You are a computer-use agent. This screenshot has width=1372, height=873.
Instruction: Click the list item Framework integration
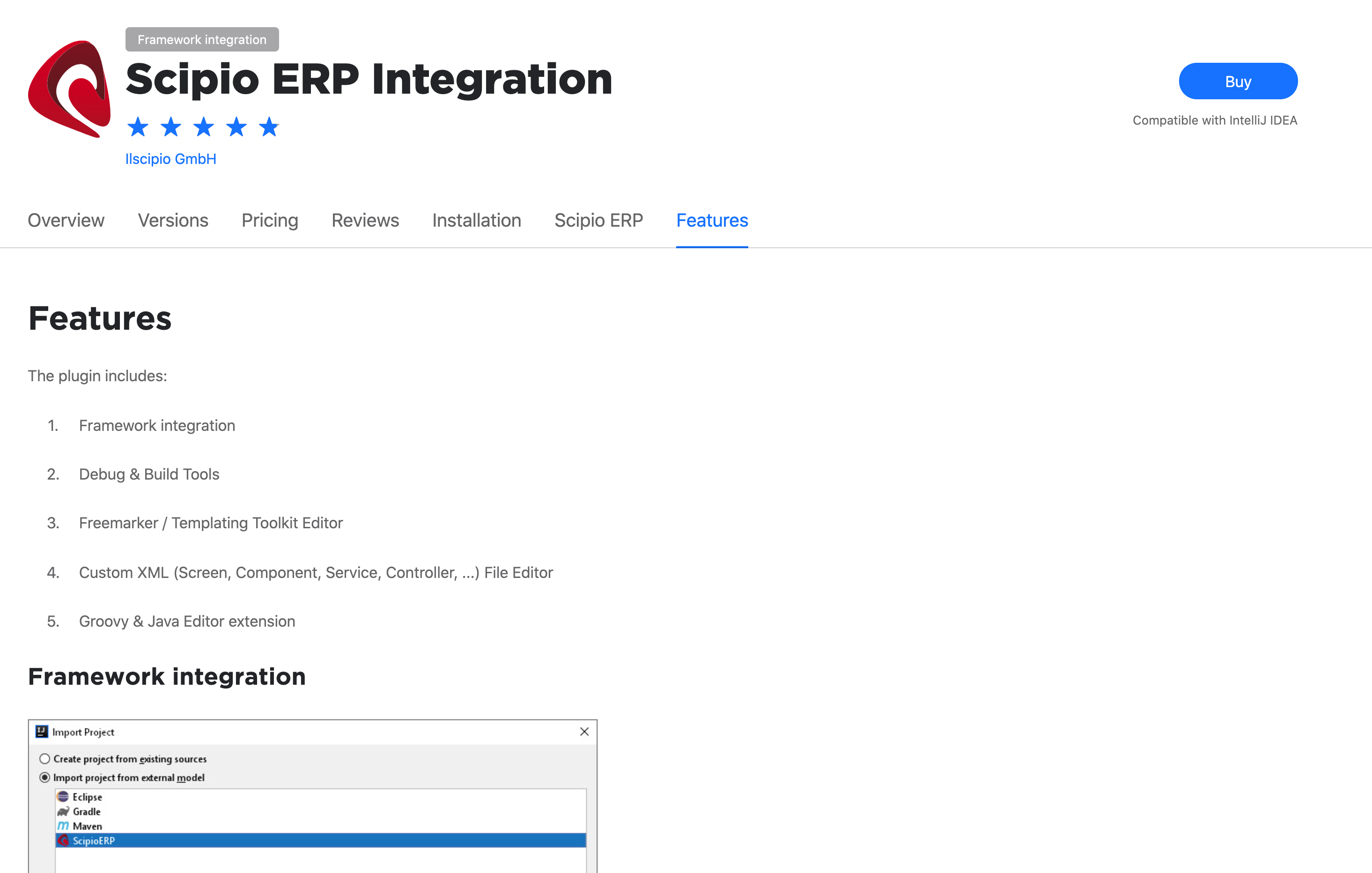(157, 426)
